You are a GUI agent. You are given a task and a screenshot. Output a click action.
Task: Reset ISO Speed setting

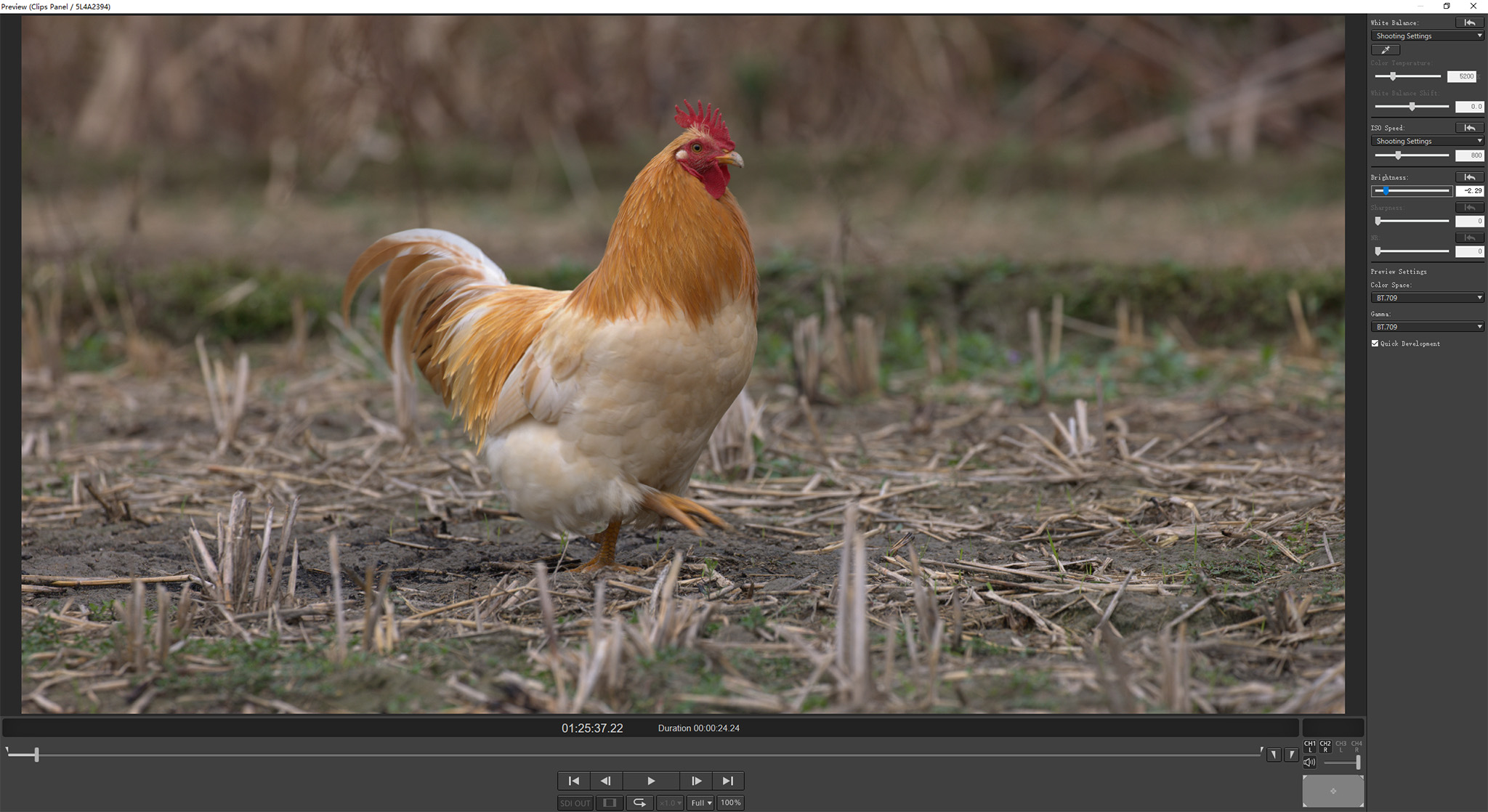[x=1469, y=128]
